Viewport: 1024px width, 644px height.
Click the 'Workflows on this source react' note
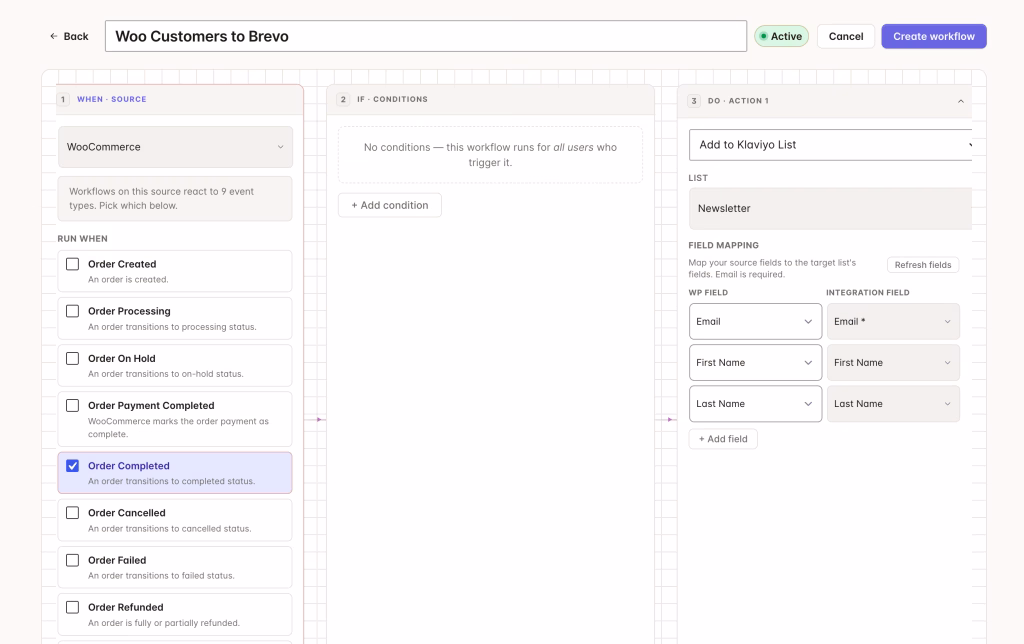[175, 199]
